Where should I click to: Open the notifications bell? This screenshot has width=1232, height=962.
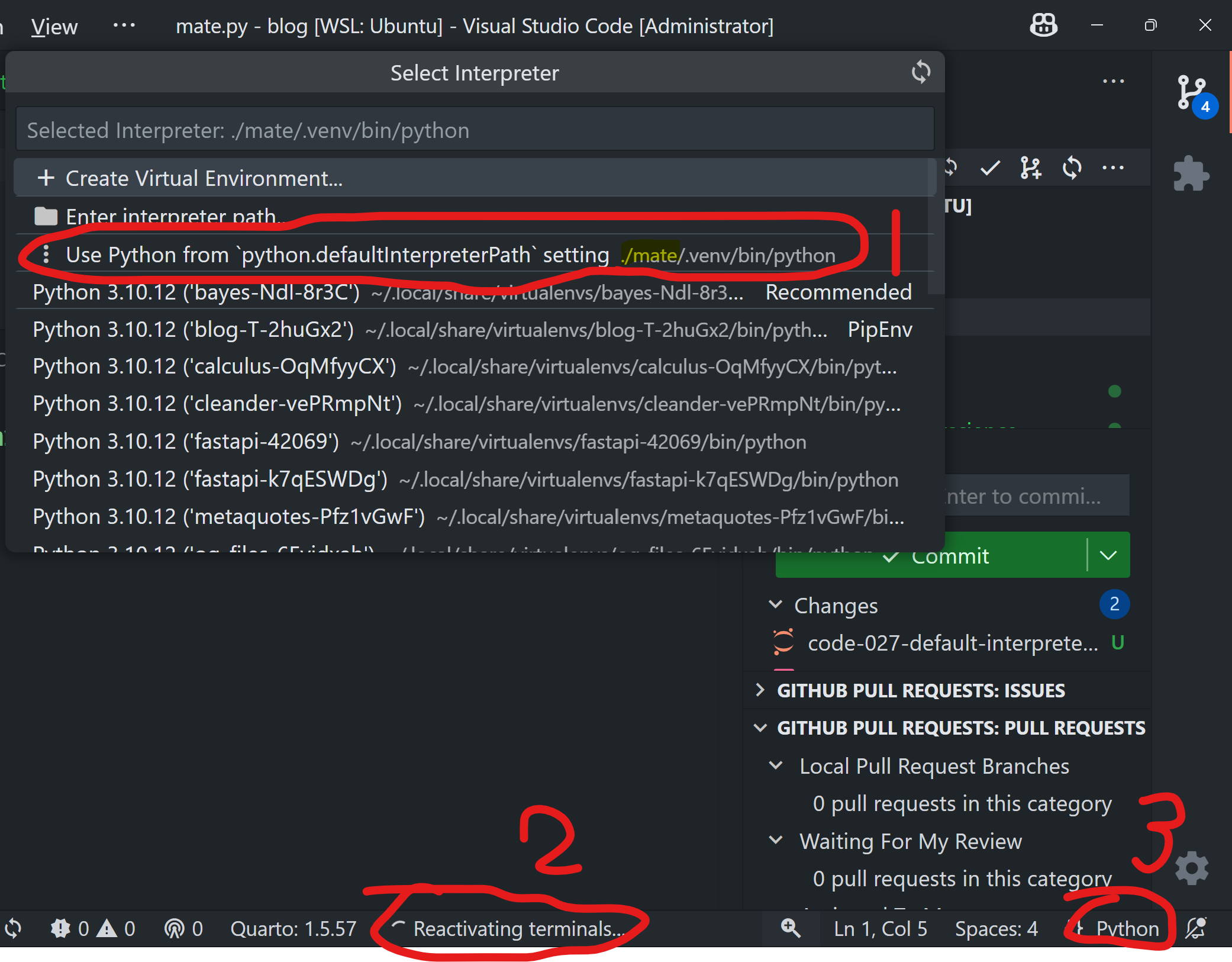coord(1196,928)
